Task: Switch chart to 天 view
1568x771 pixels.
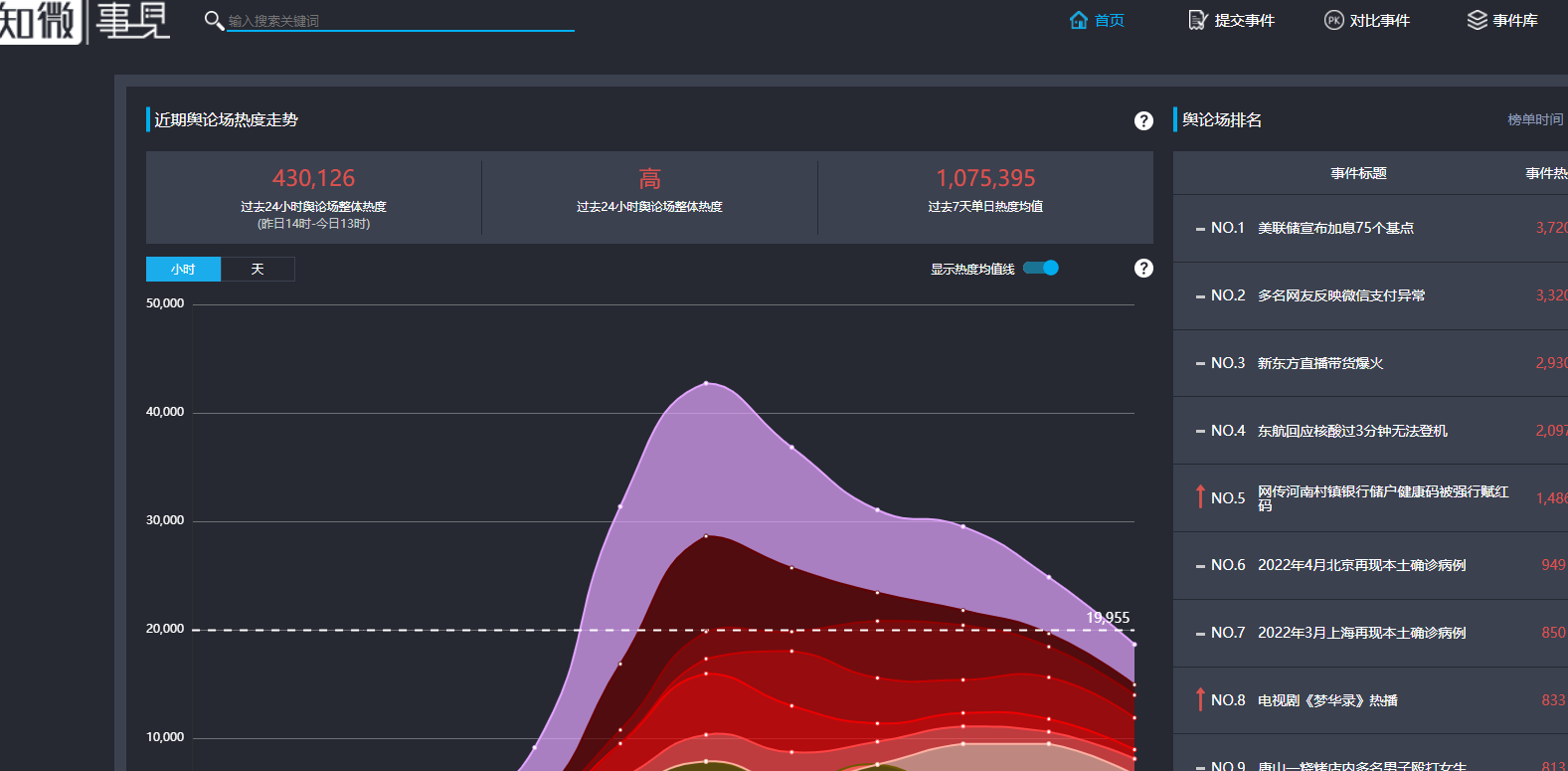Action: click(x=258, y=269)
